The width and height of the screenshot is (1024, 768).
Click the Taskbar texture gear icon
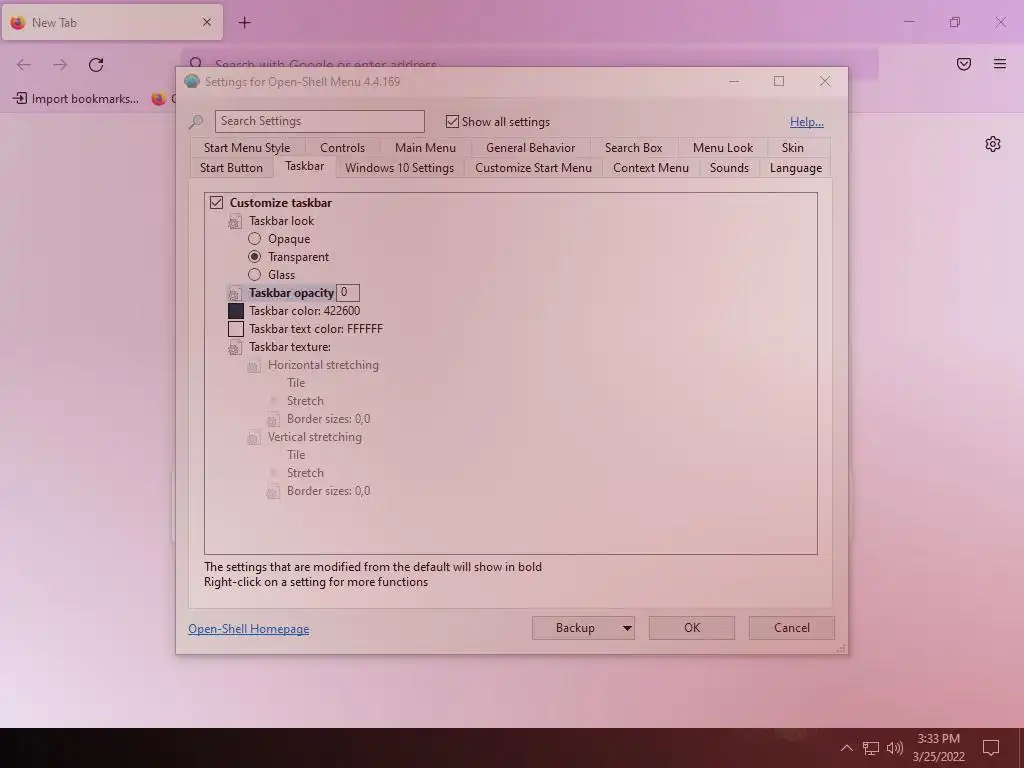point(234,348)
